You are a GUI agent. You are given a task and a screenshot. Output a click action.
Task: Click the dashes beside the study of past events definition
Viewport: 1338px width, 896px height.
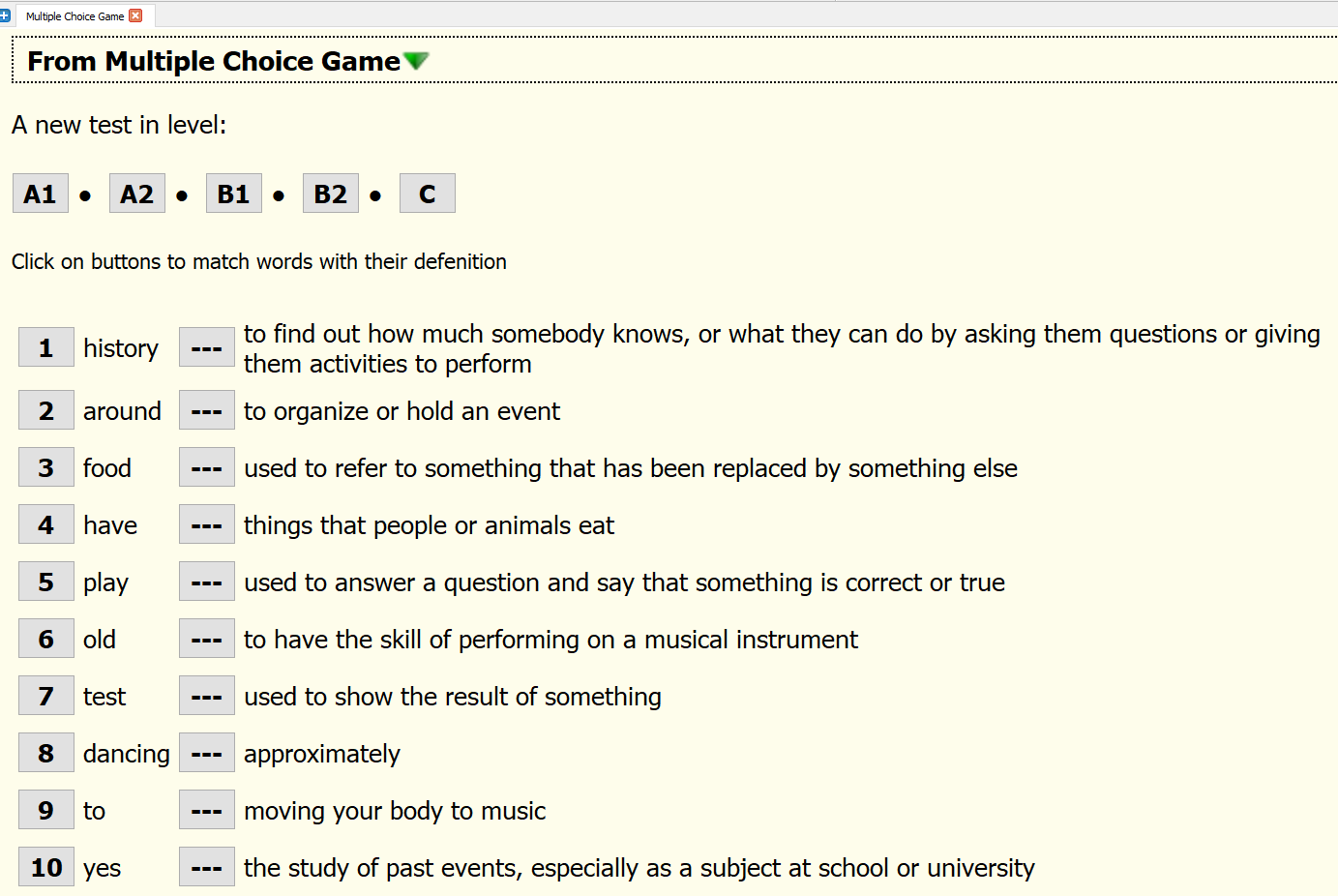pyautogui.click(x=206, y=867)
